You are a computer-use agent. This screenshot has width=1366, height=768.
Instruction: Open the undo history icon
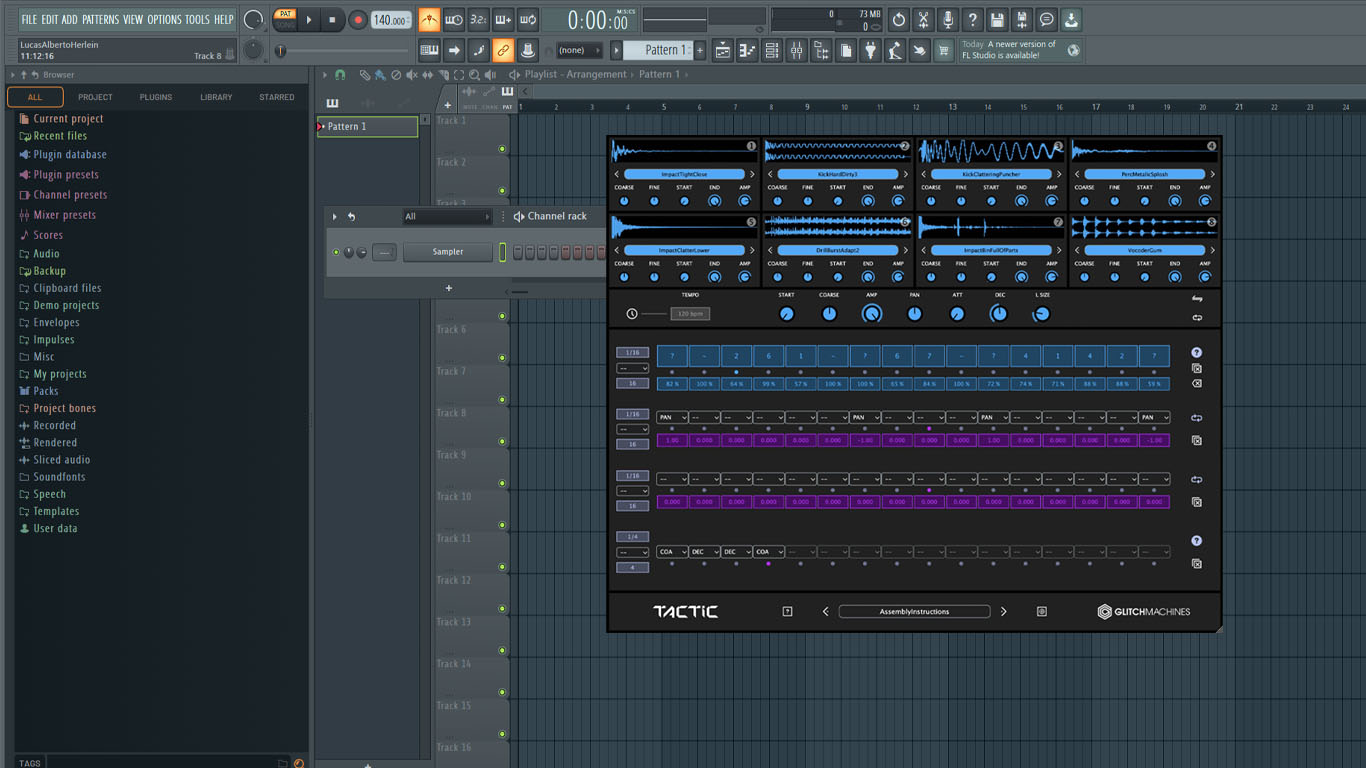(899, 19)
